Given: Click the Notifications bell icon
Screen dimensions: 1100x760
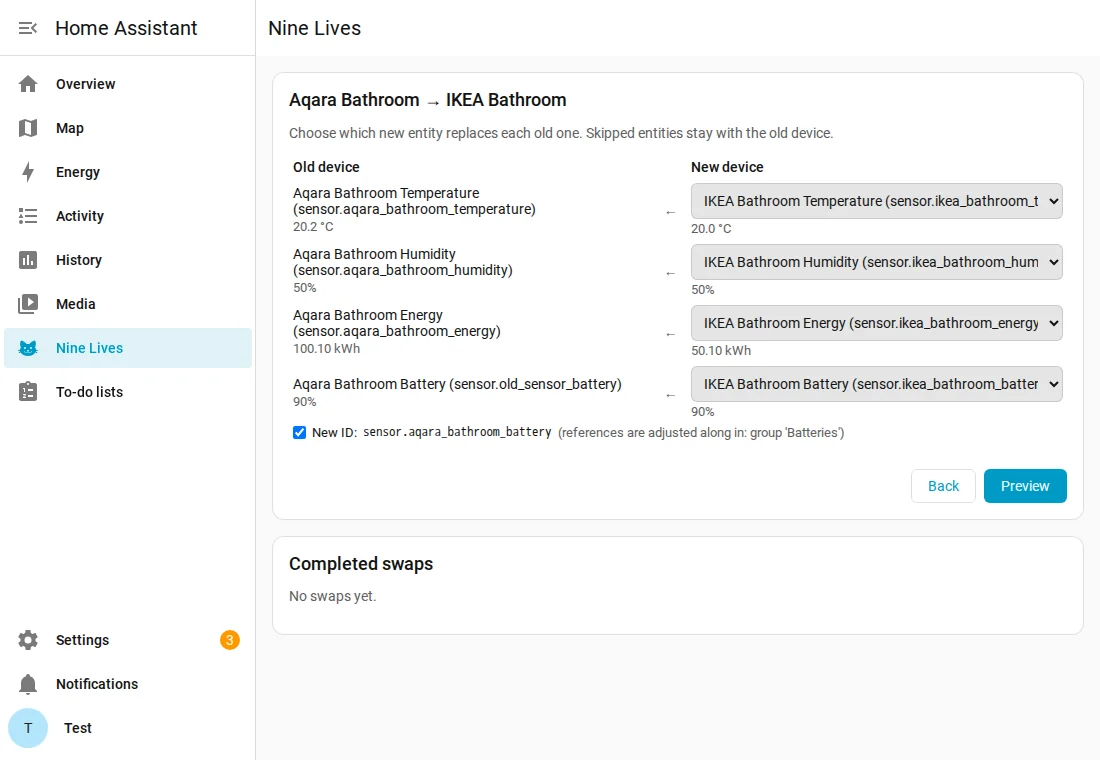Looking at the screenshot, I should [x=27, y=684].
